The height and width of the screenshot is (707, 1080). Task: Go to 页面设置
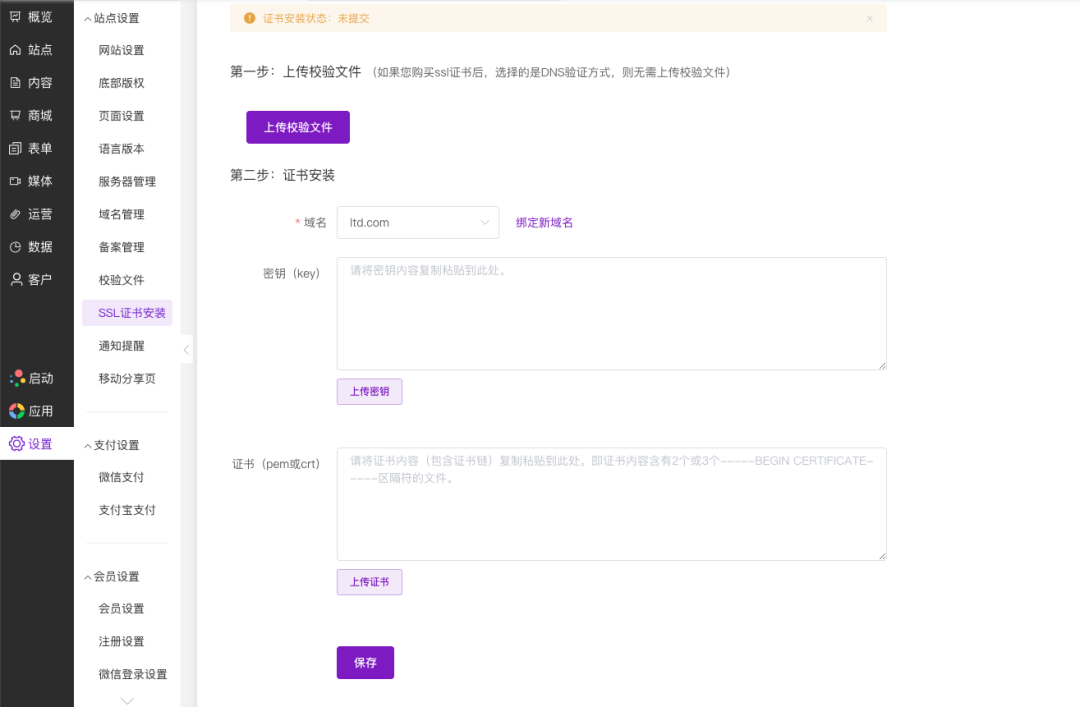(x=121, y=116)
